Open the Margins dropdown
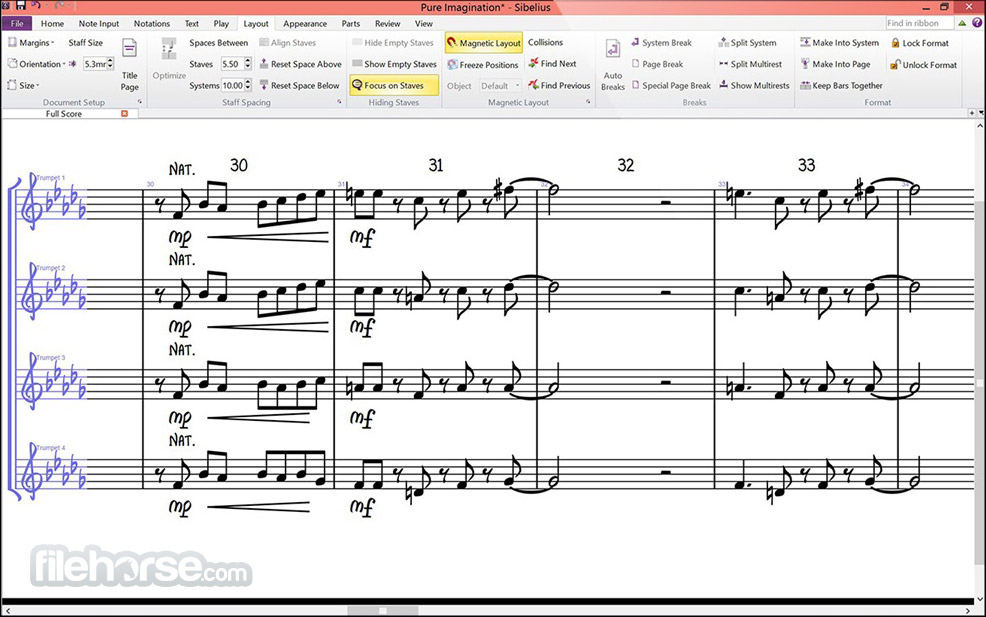Viewport: 986px width, 617px height. [x=31, y=43]
